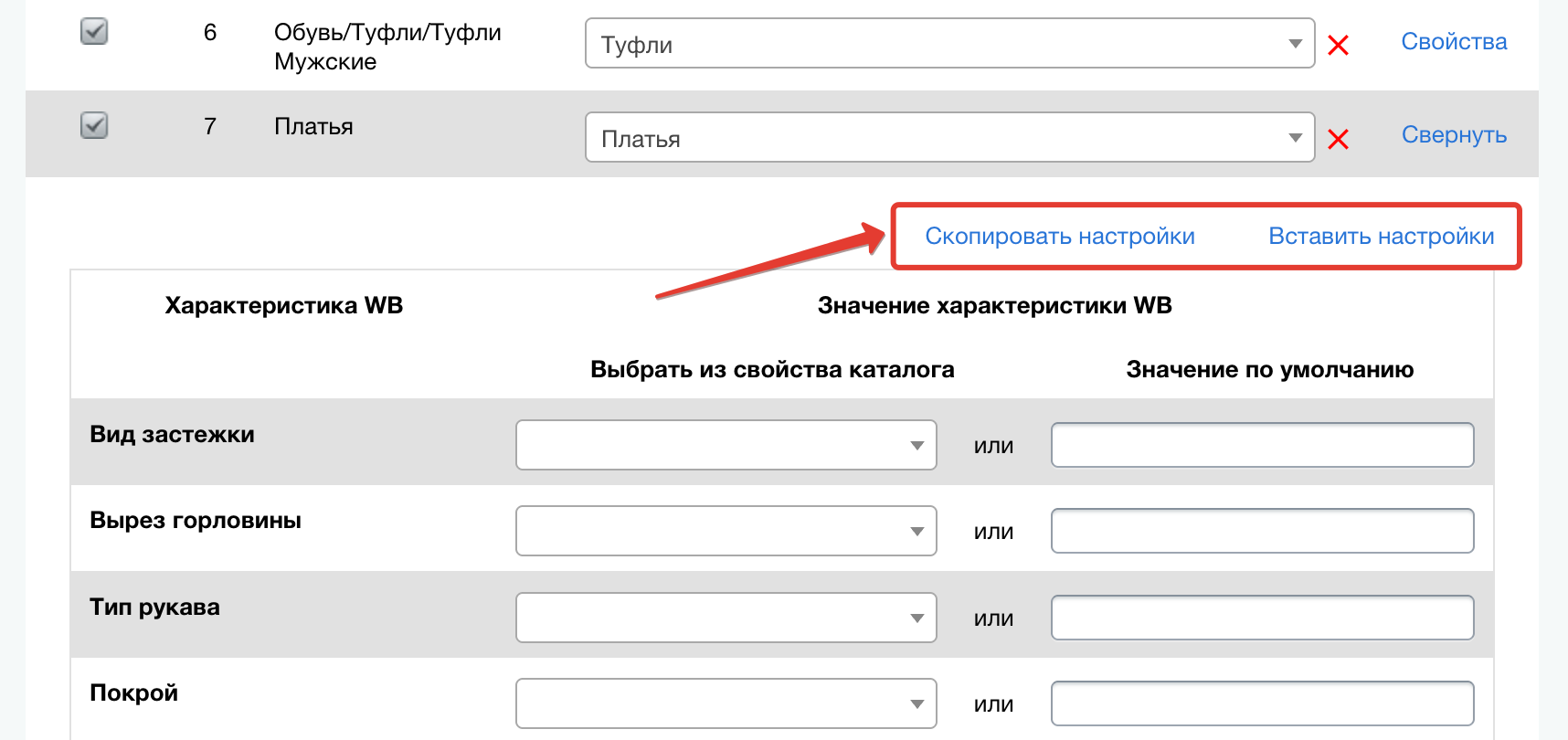The width and height of the screenshot is (1568, 740).
Task: Open the Туфли category dropdown
Action: (x=948, y=44)
